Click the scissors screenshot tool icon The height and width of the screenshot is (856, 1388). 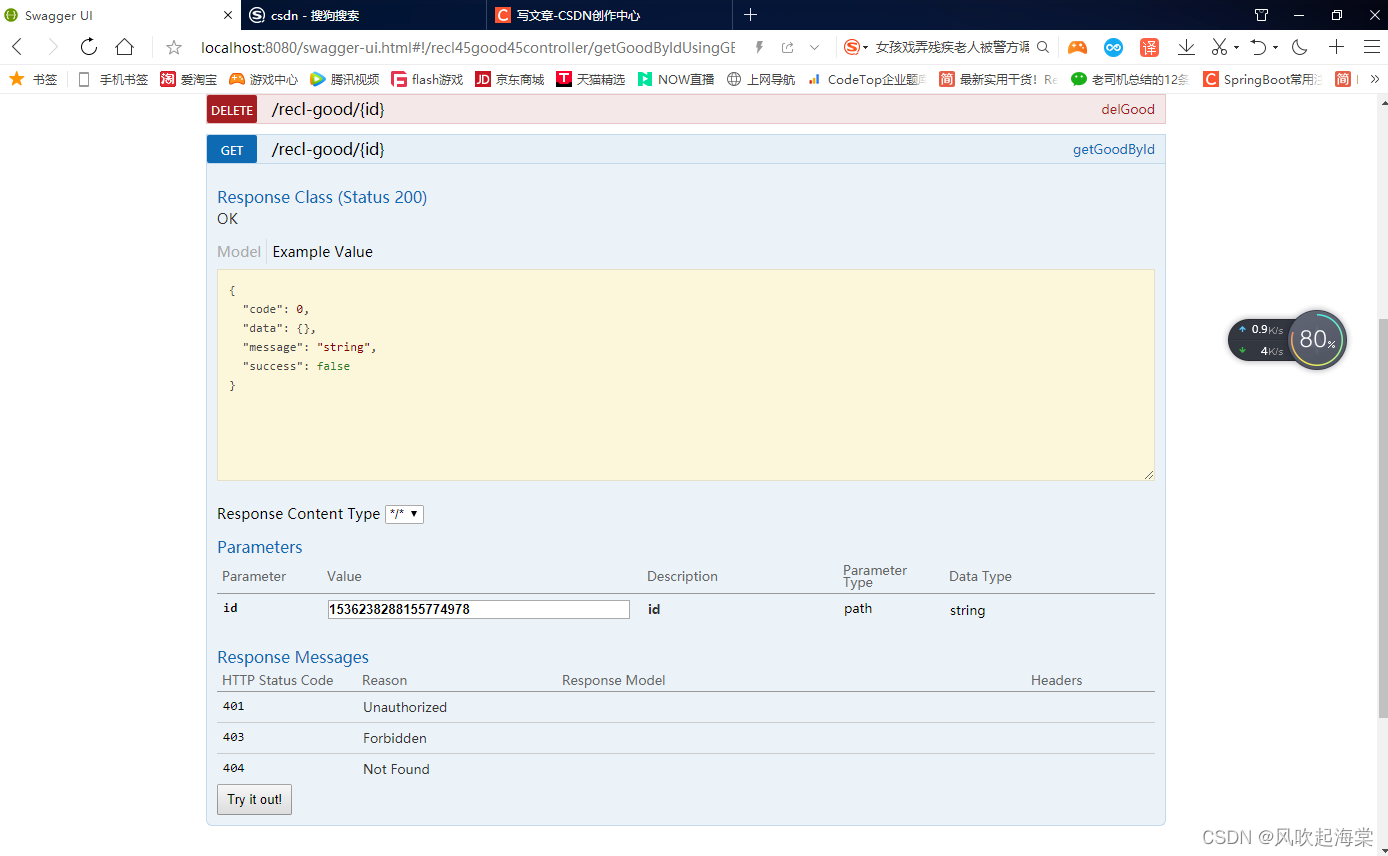[1219, 47]
